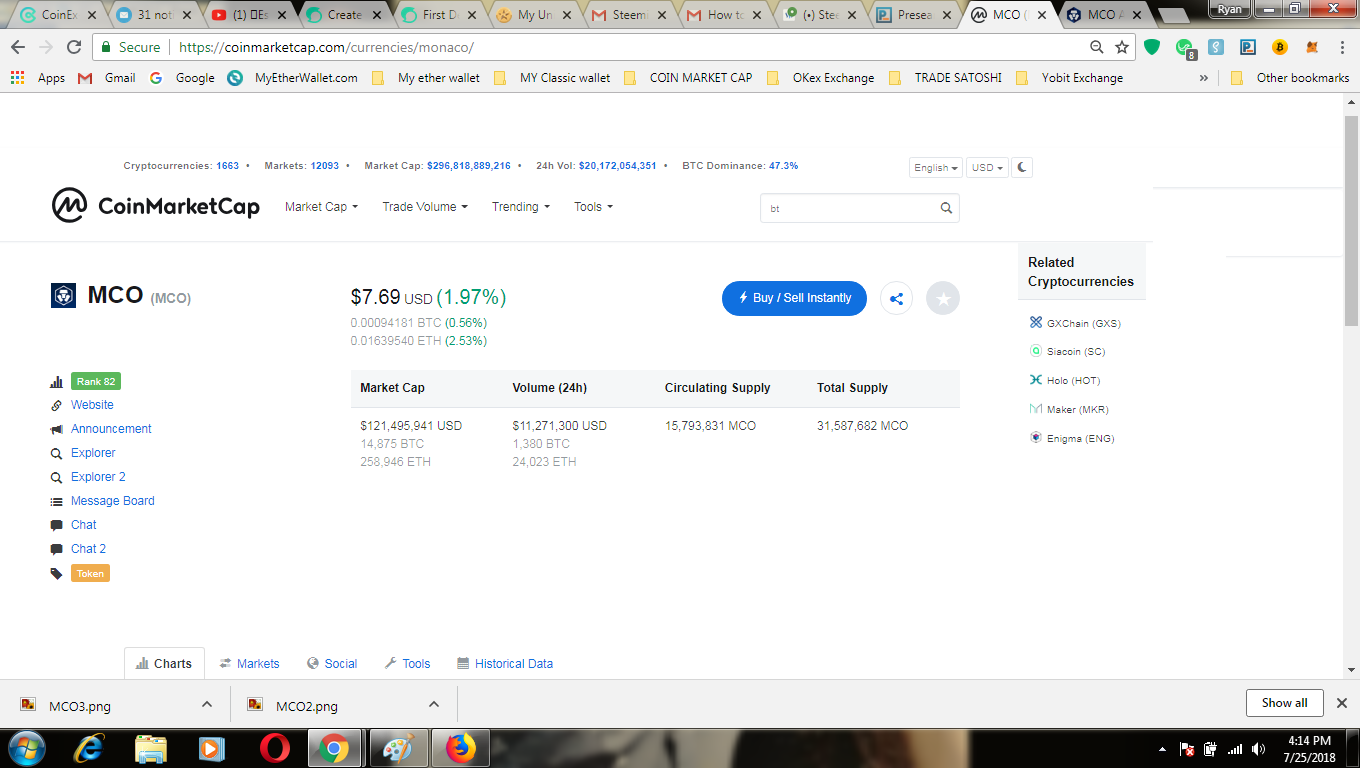Click the Markets count 12093 link
Screen dimensions: 1360x768
325,166
